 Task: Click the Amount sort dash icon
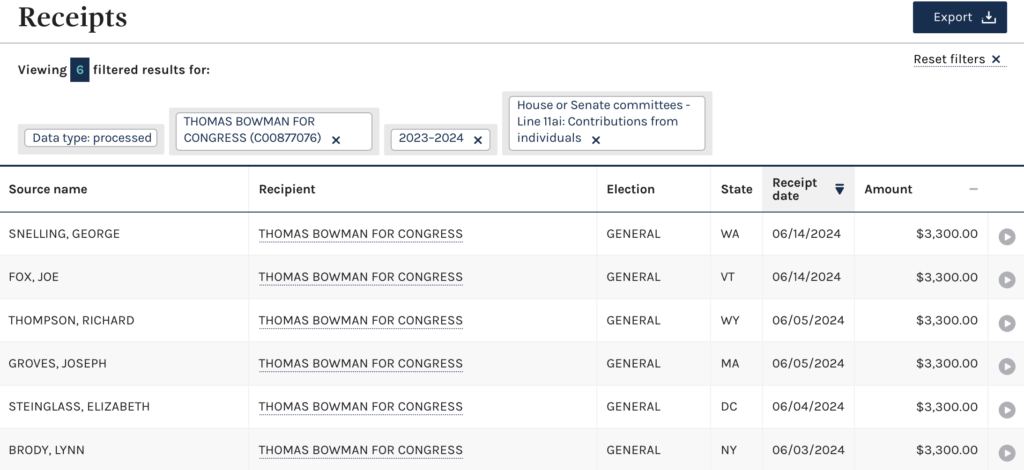[x=974, y=189]
